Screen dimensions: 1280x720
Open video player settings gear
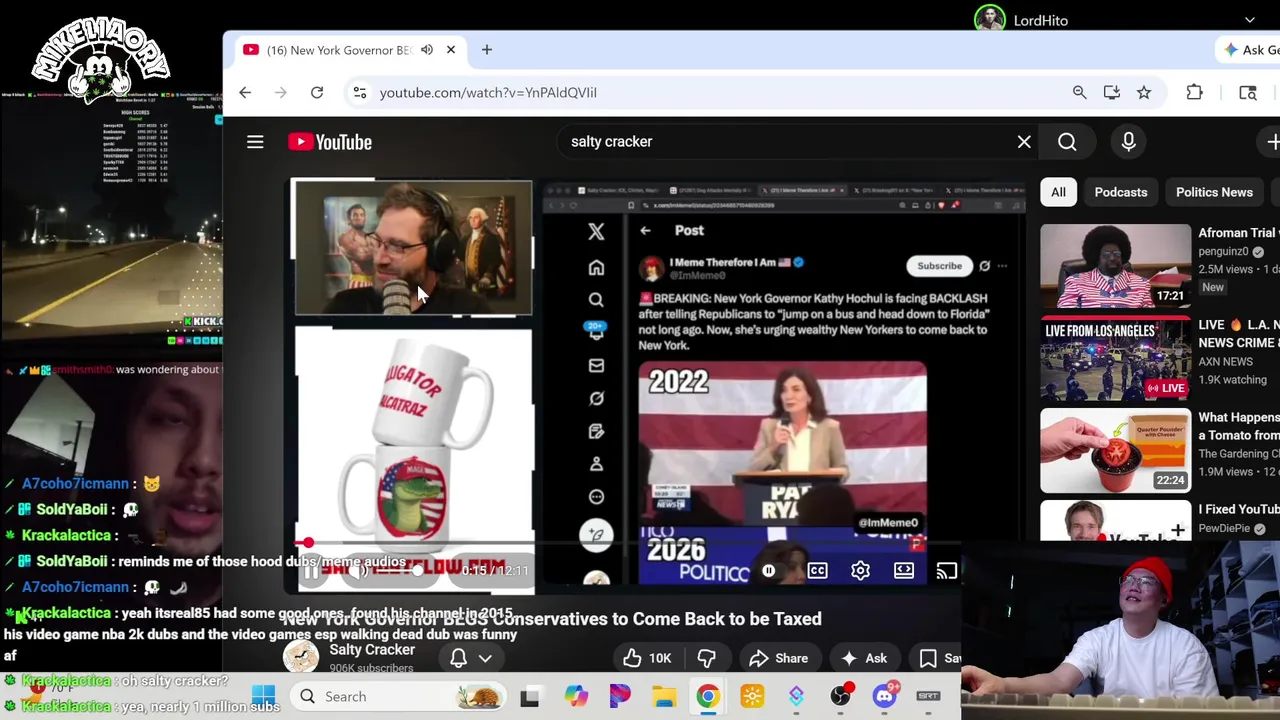point(860,571)
